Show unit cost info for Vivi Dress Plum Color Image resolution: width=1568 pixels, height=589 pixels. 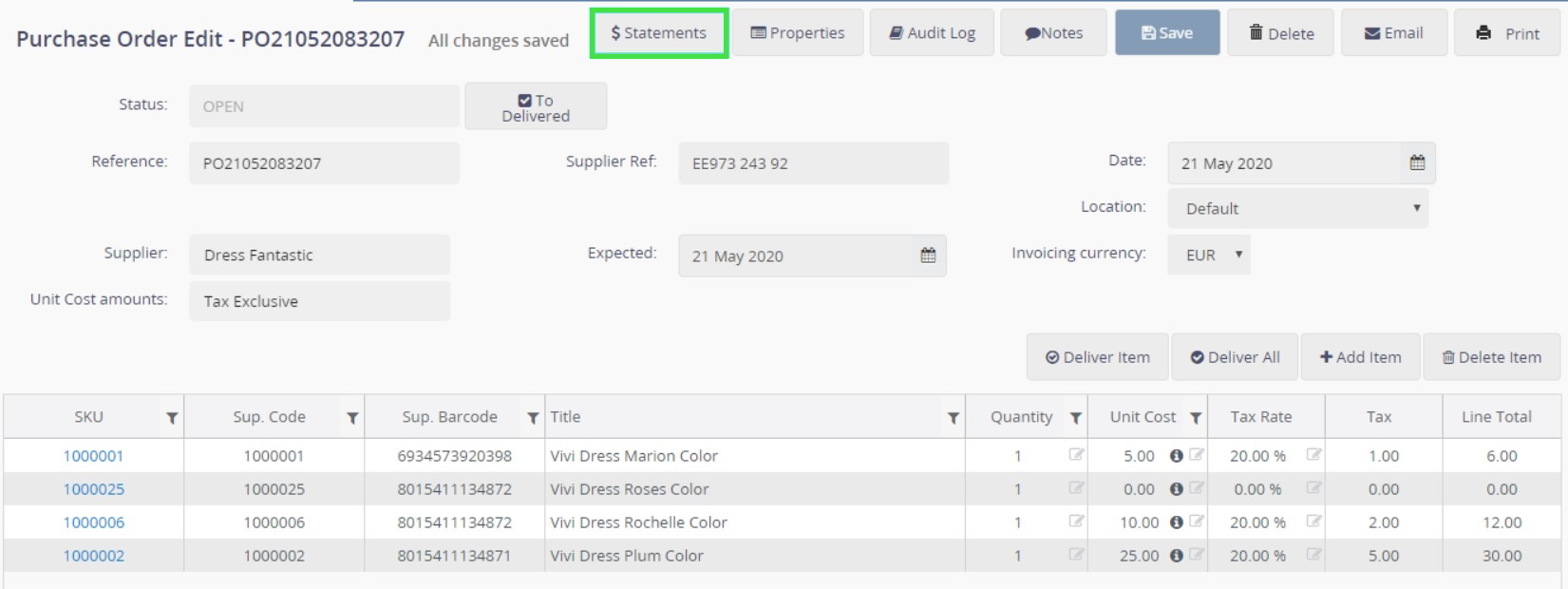pos(1176,556)
